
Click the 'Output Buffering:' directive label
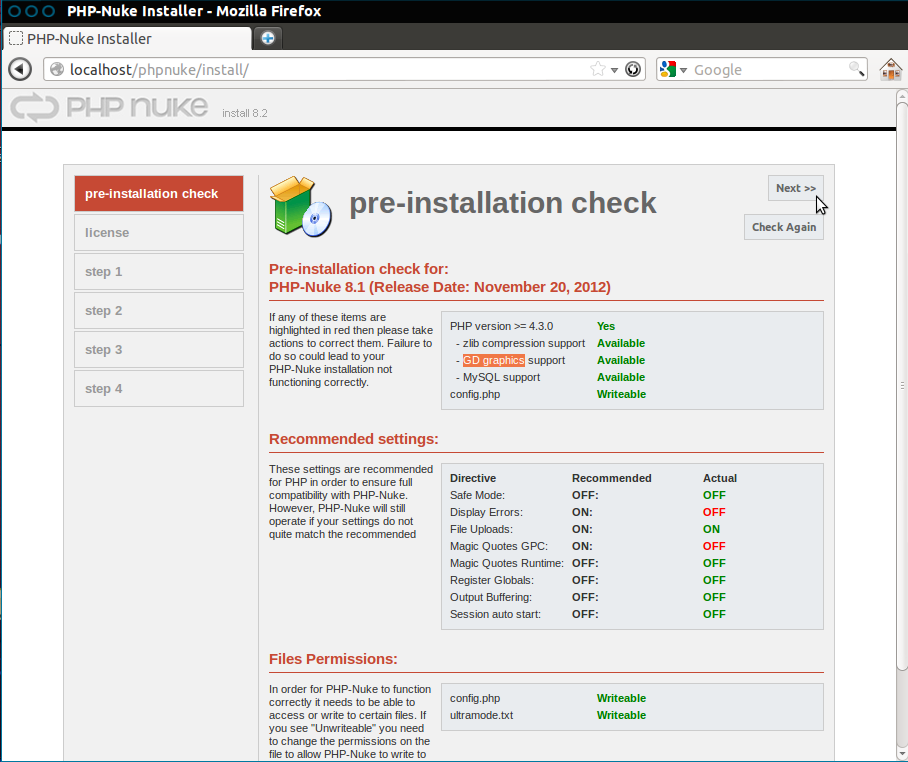490,597
